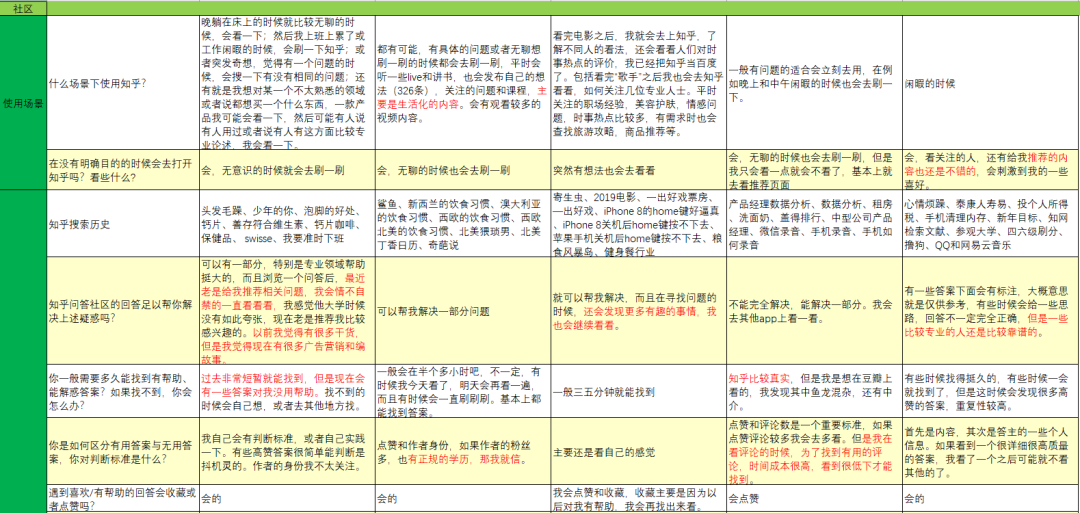Click search history cell 寄生虫、2019电影

(638, 222)
